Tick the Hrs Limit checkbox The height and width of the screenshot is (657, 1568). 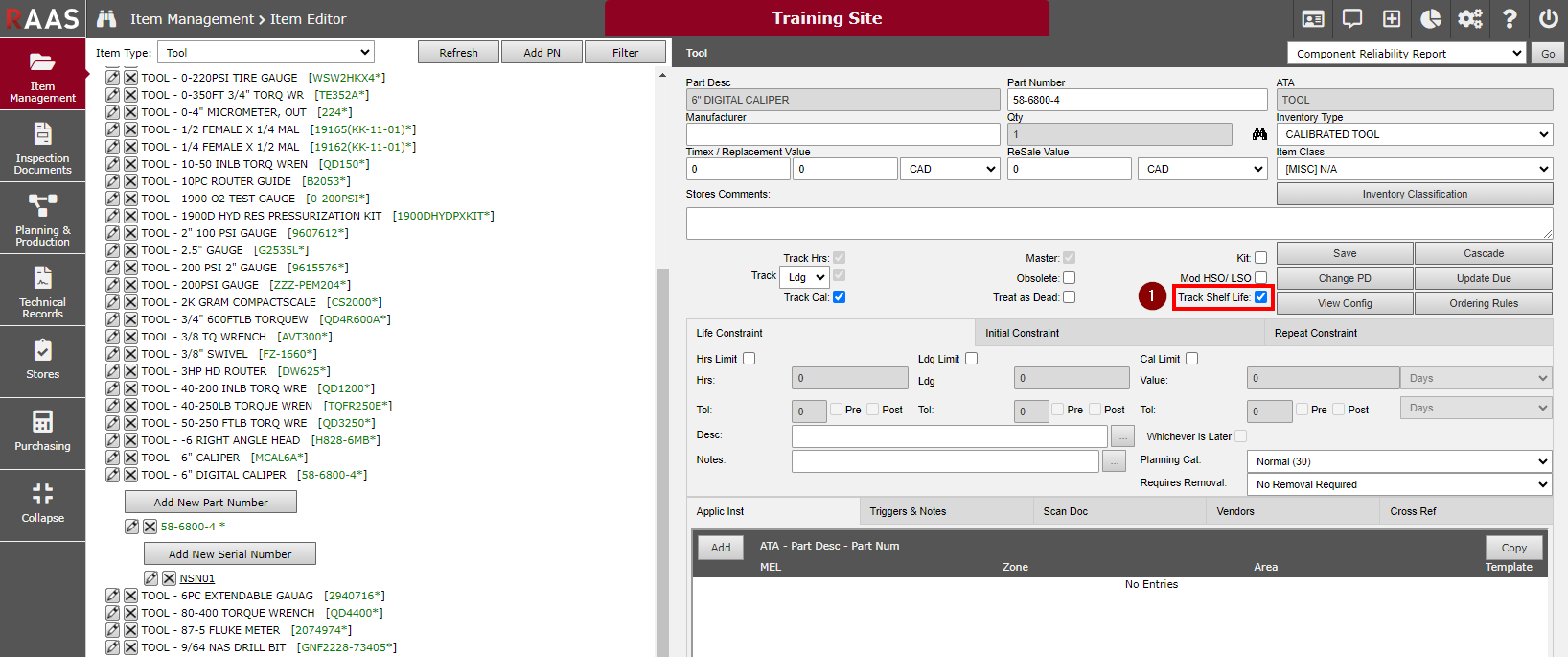[x=749, y=359]
